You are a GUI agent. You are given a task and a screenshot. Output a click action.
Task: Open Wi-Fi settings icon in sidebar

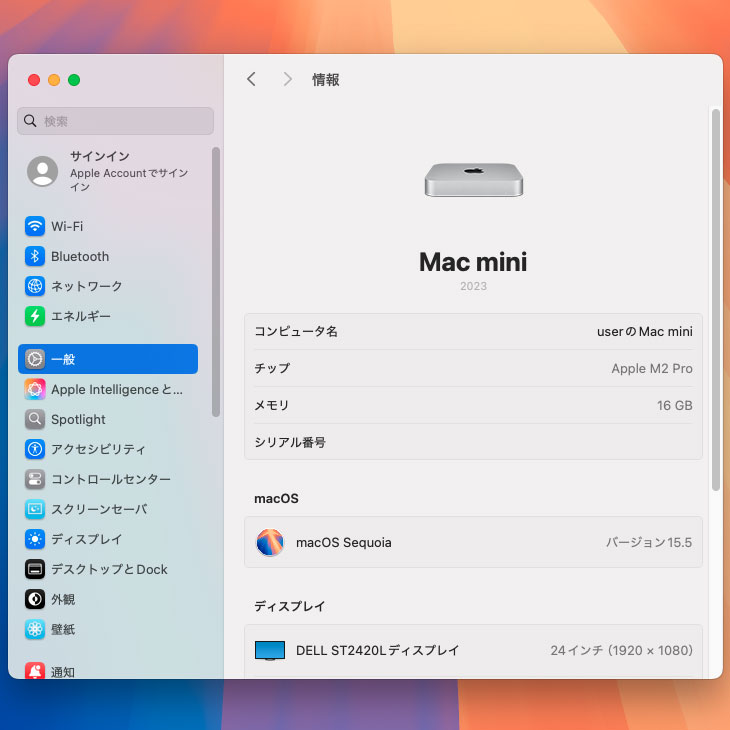point(35,226)
